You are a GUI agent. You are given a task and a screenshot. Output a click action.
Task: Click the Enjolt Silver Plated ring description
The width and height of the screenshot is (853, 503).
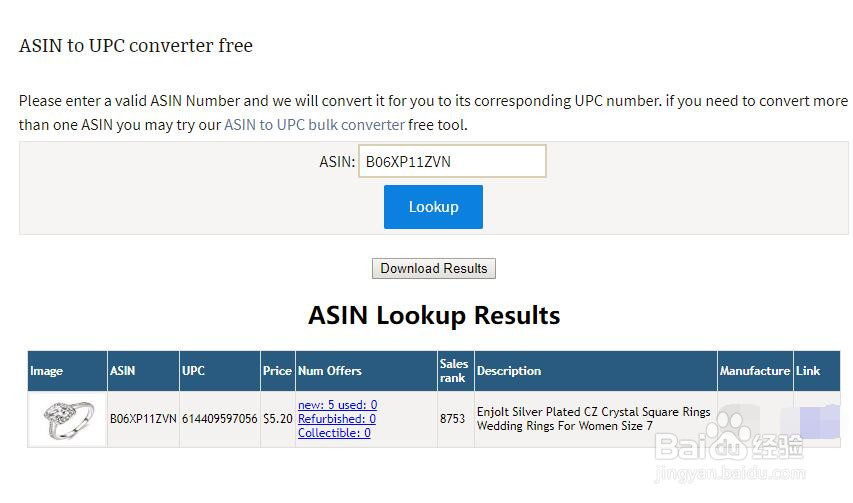(x=593, y=419)
